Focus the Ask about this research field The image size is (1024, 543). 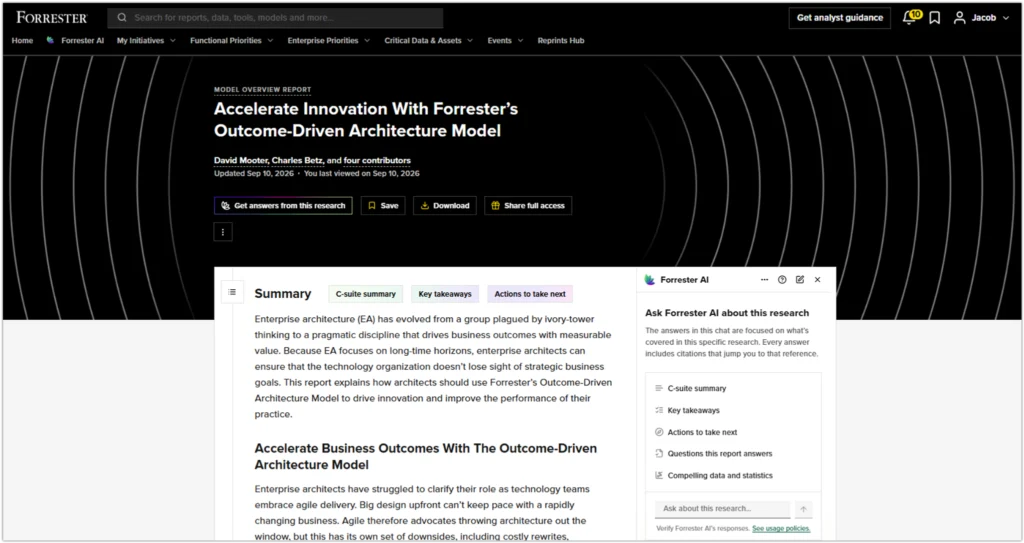click(x=722, y=508)
